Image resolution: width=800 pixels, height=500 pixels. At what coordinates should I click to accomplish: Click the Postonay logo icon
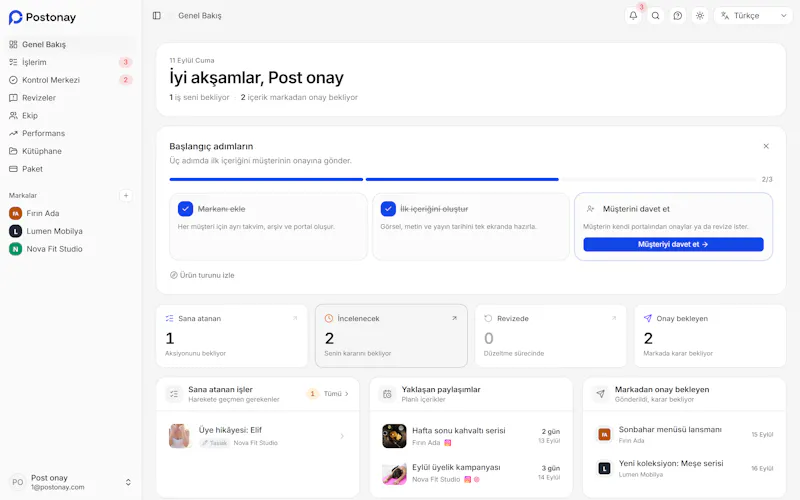coord(15,17)
